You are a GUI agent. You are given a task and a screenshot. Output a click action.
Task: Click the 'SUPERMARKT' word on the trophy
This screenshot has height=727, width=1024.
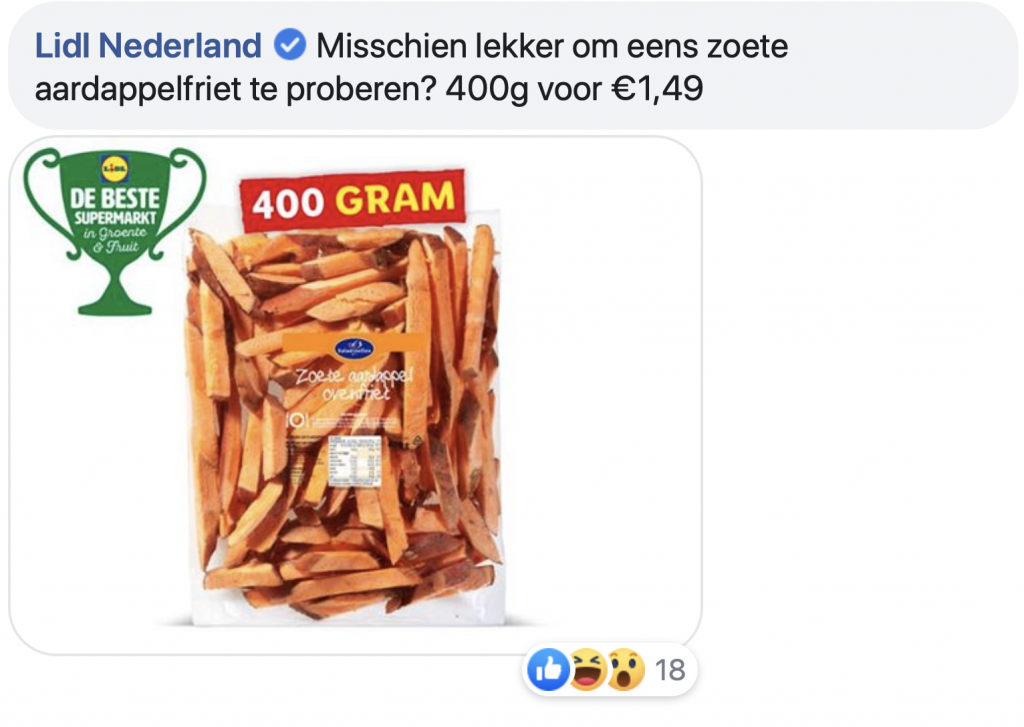[115, 218]
